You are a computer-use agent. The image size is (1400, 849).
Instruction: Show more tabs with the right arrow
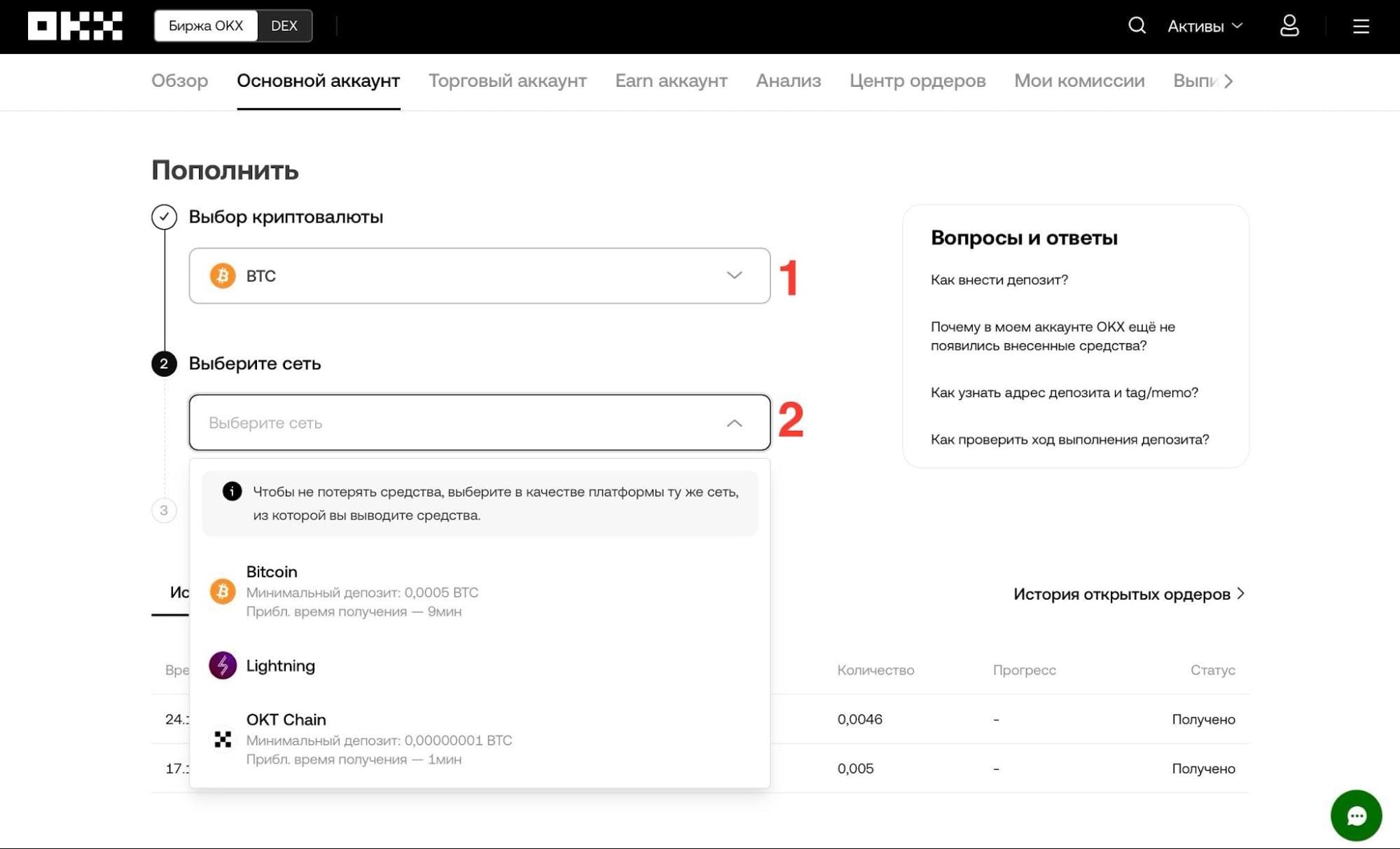click(1228, 81)
